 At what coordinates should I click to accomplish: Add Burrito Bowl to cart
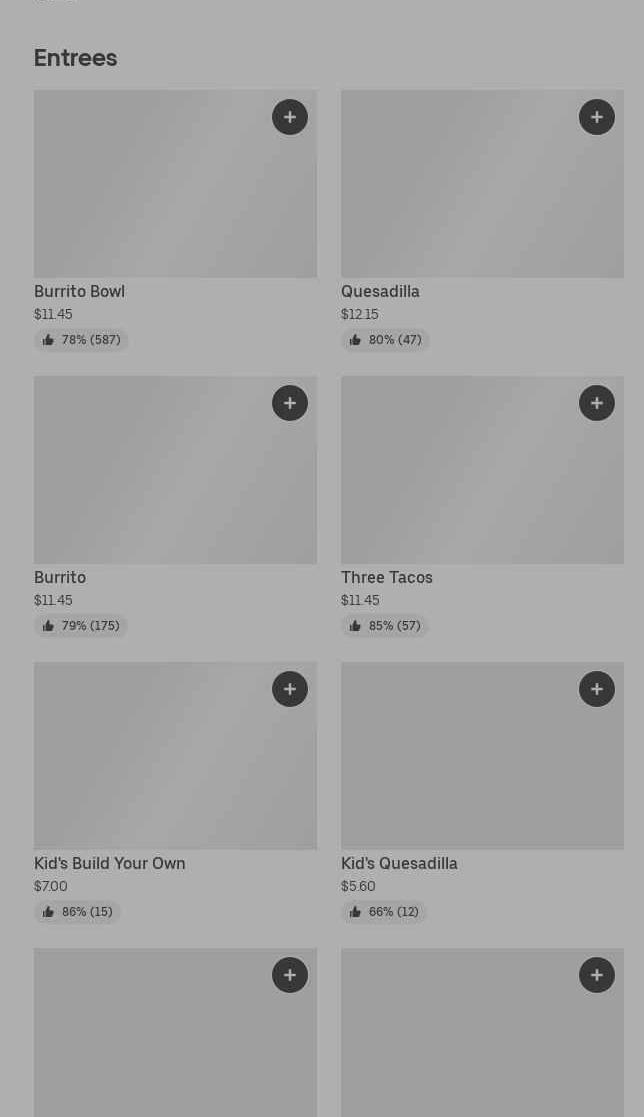290,117
